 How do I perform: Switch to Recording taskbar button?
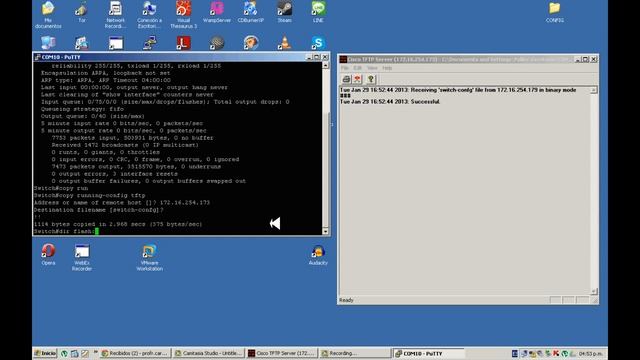(x=355, y=353)
